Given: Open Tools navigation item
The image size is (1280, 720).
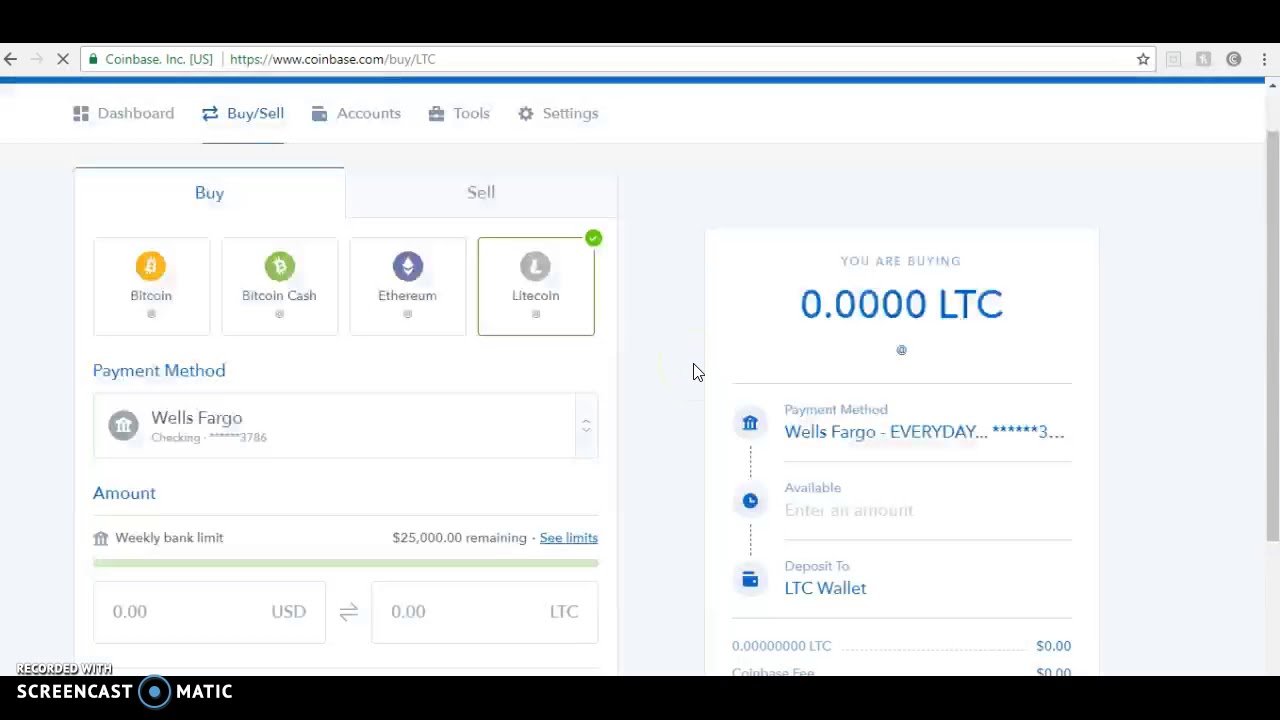Looking at the screenshot, I should point(459,114).
